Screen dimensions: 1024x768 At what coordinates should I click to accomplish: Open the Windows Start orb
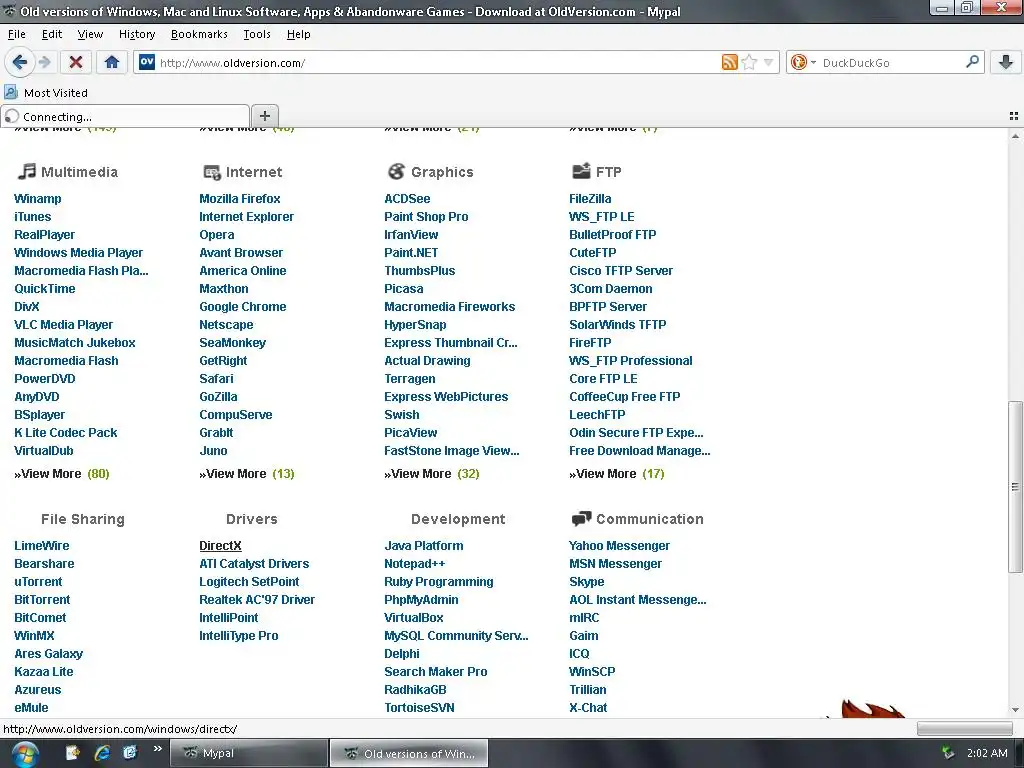tap(25, 754)
